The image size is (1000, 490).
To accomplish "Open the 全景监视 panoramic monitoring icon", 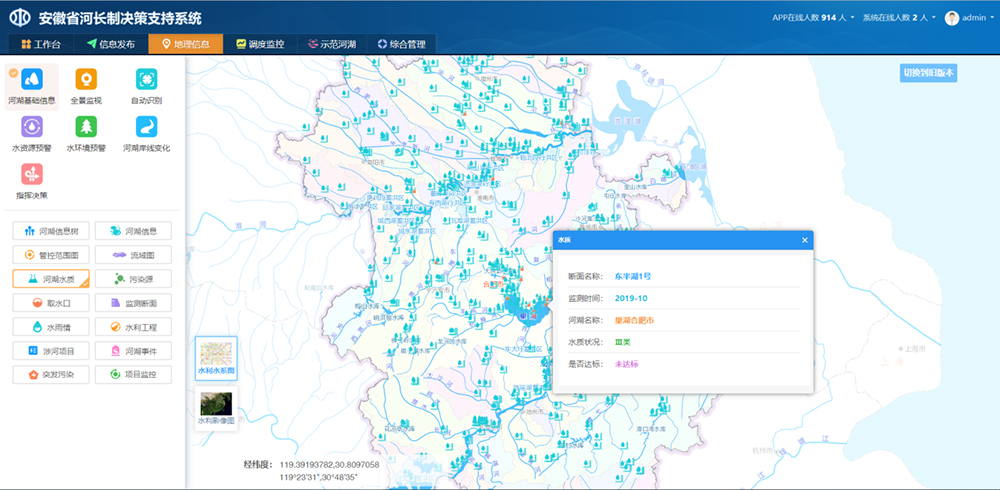I will 87,79.
